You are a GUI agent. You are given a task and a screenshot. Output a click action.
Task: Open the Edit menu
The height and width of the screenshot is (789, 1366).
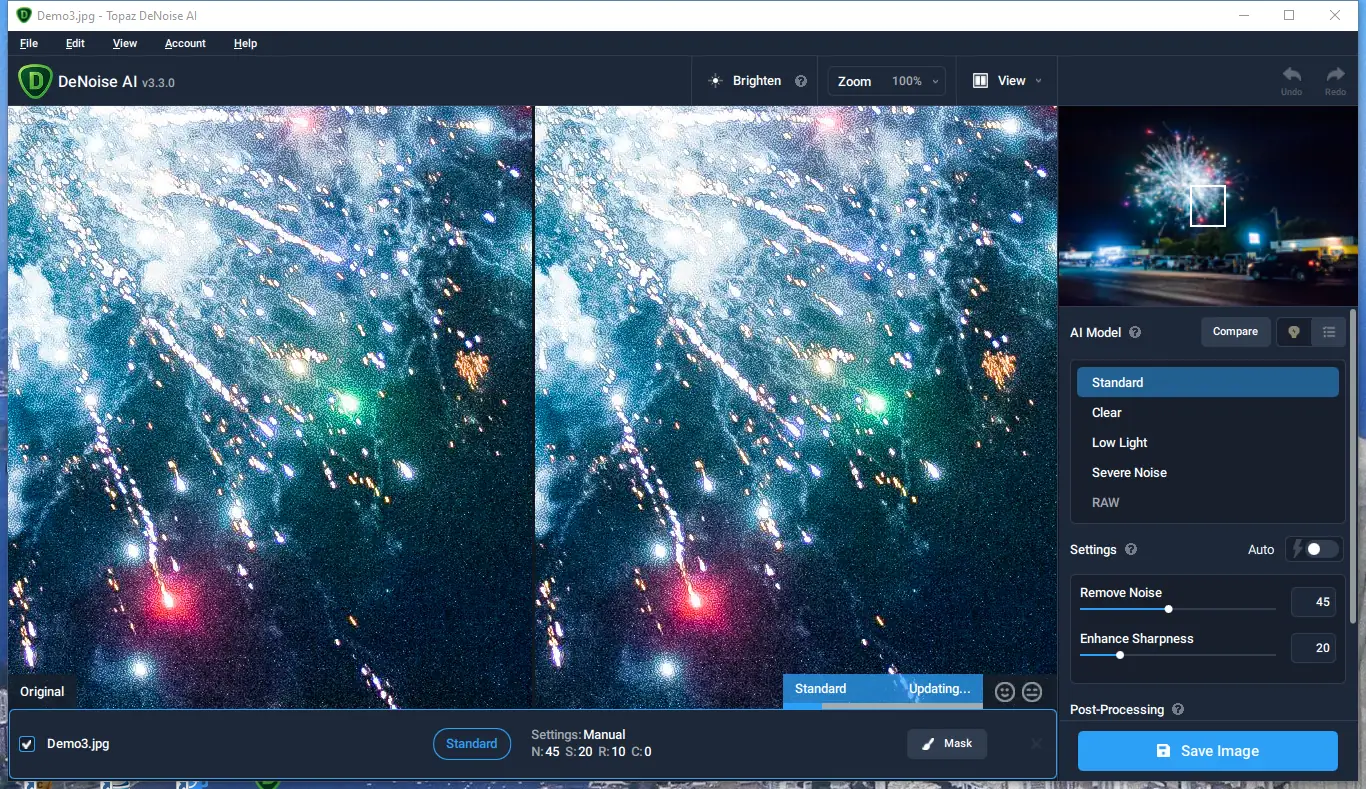click(x=75, y=44)
